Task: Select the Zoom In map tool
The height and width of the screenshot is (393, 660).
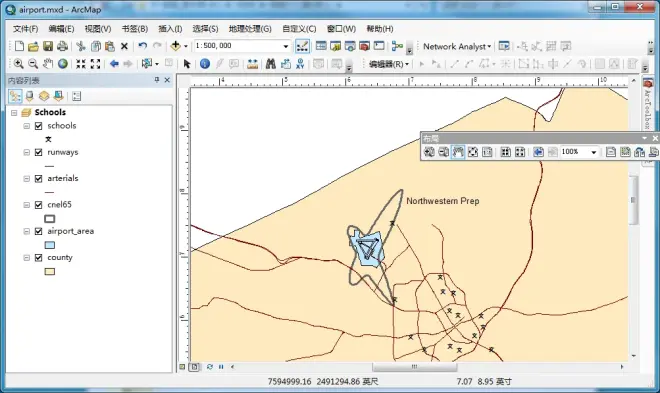Action: point(19,64)
